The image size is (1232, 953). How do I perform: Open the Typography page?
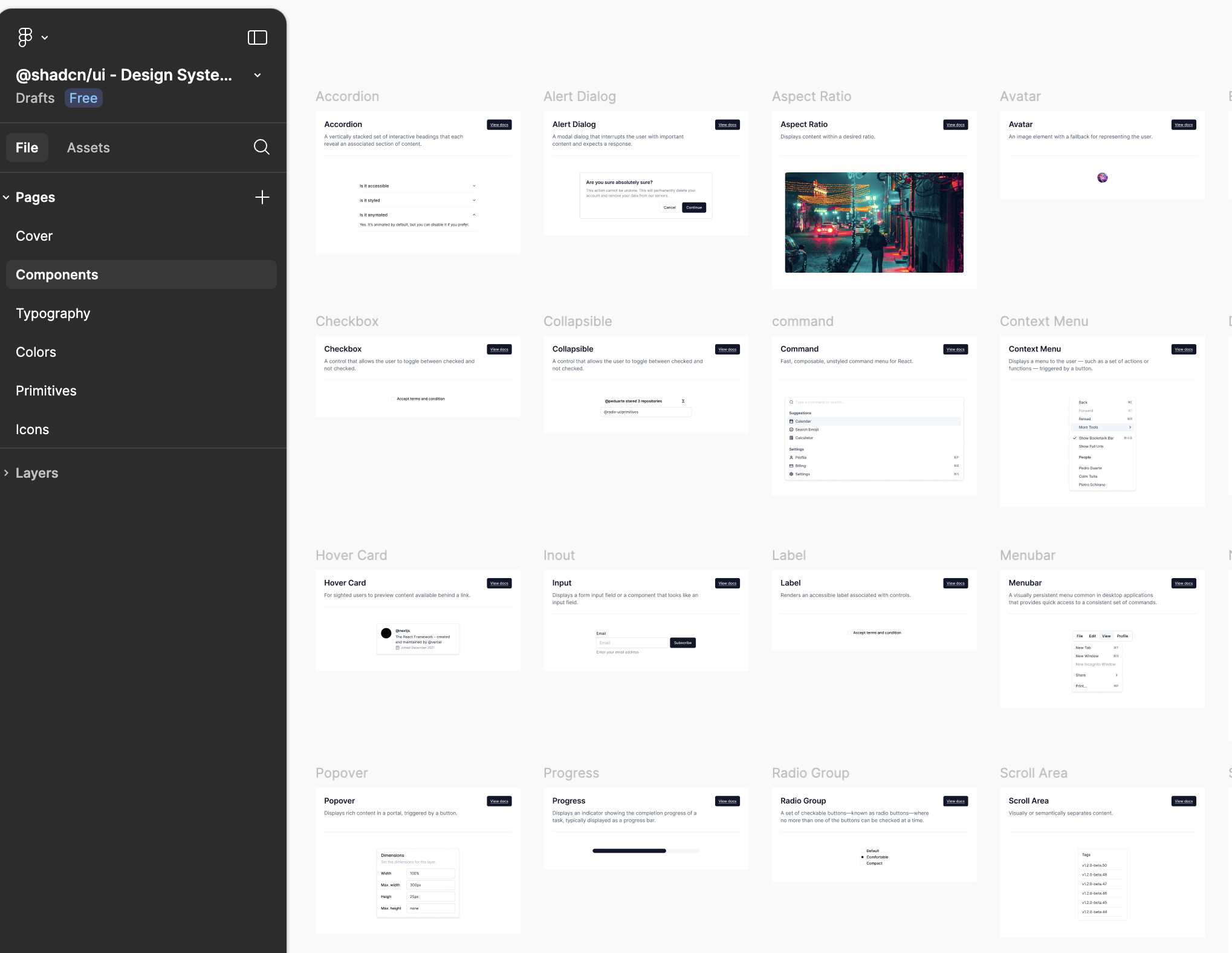coord(53,313)
